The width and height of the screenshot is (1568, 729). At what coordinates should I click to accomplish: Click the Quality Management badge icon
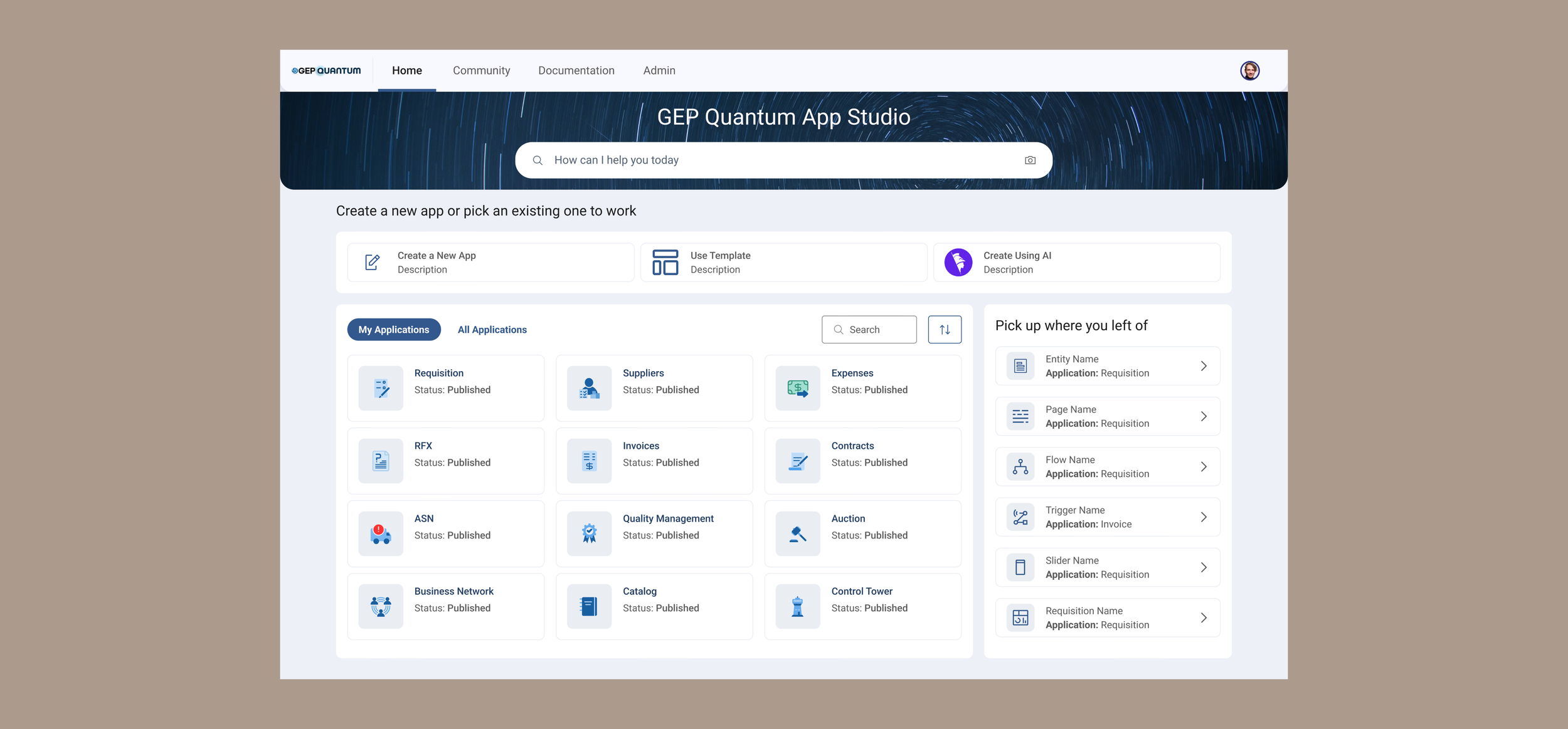click(589, 534)
